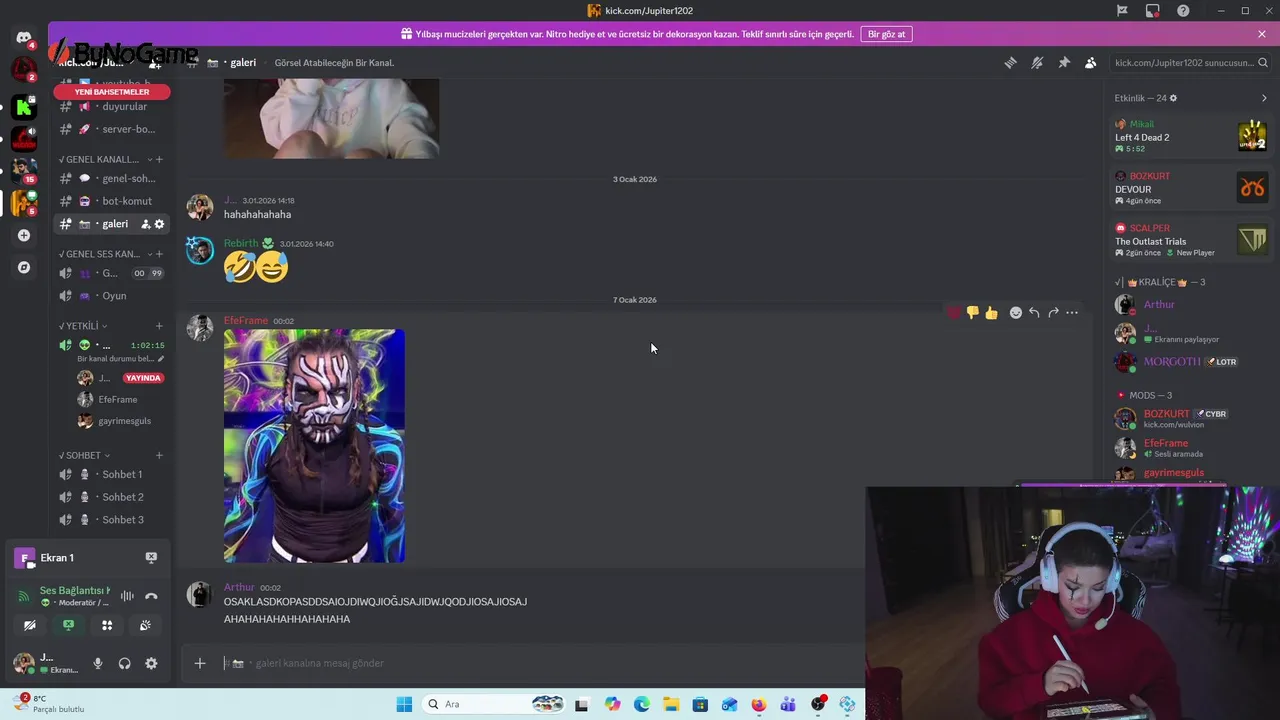Screen dimensions: 1280x720
Task: Select gayrimesguls in the voice channel
Action: [120, 421]
